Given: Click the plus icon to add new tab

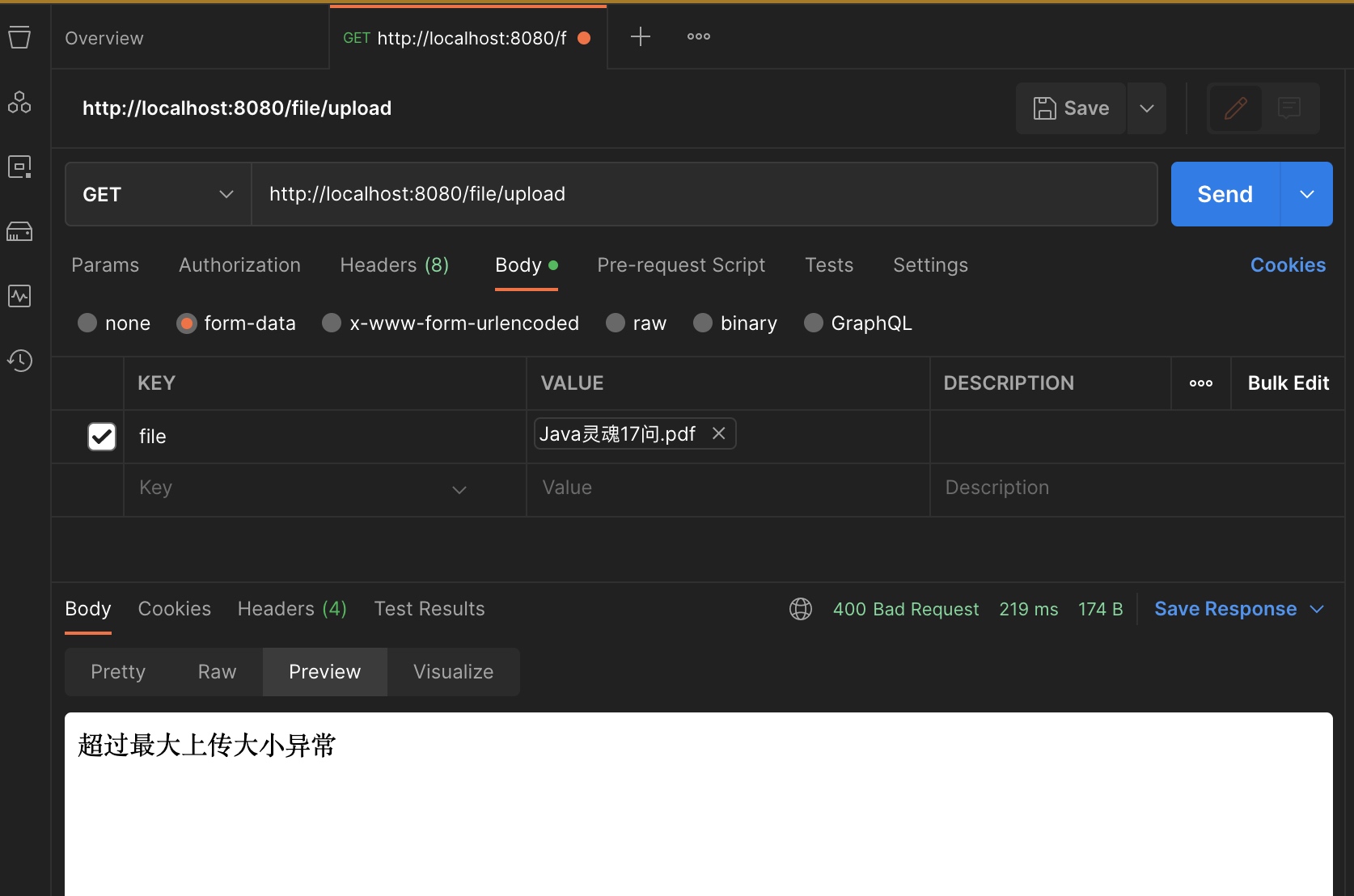Looking at the screenshot, I should click(x=640, y=37).
